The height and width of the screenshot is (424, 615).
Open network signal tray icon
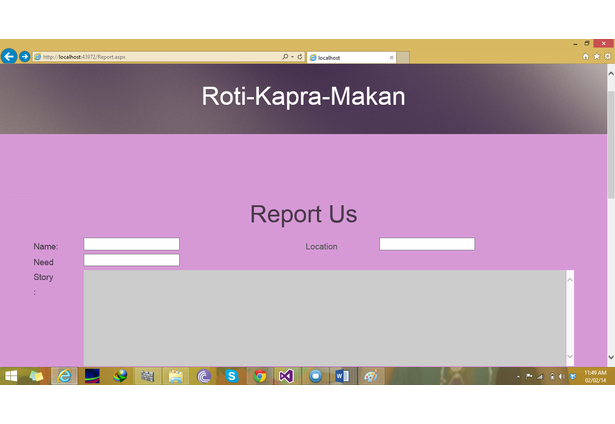pyautogui.click(x=540, y=377)
